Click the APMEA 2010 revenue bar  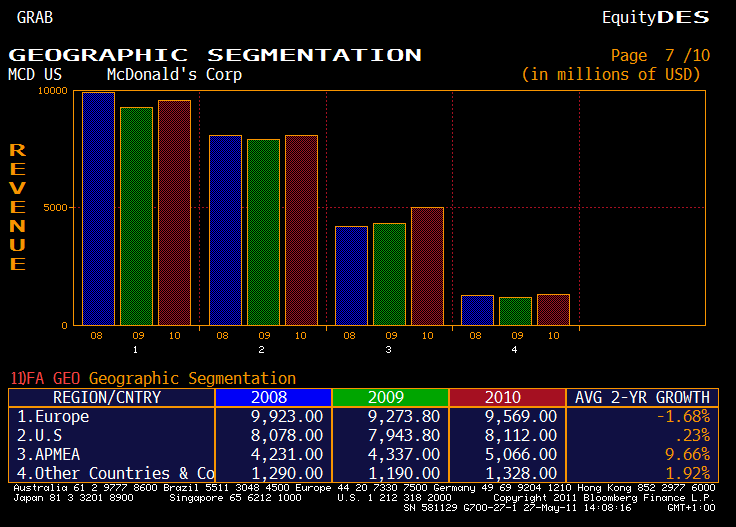coord(427,266)
